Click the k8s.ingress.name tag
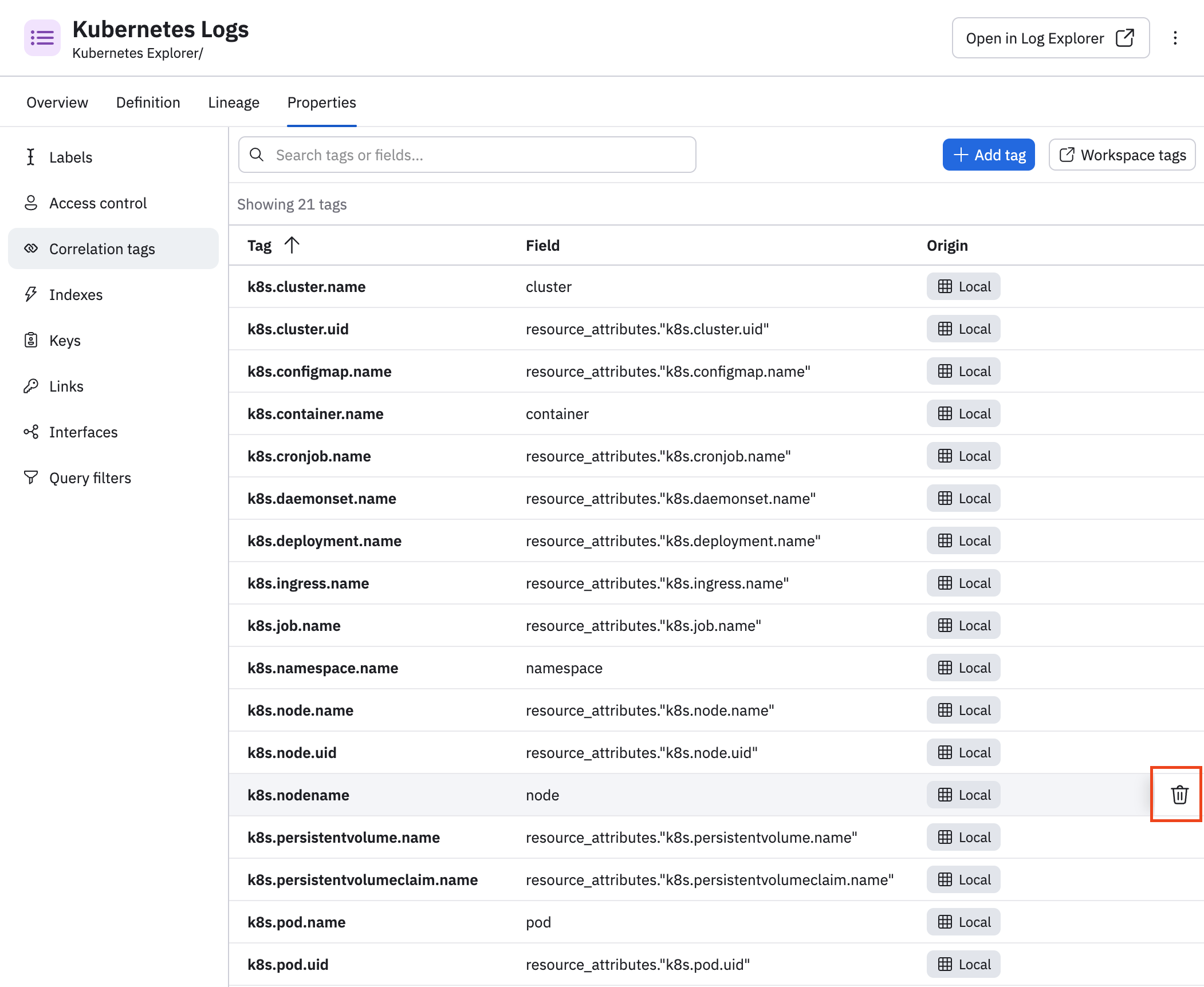Viewport: 1204px width, 987px height. (308, 583)
